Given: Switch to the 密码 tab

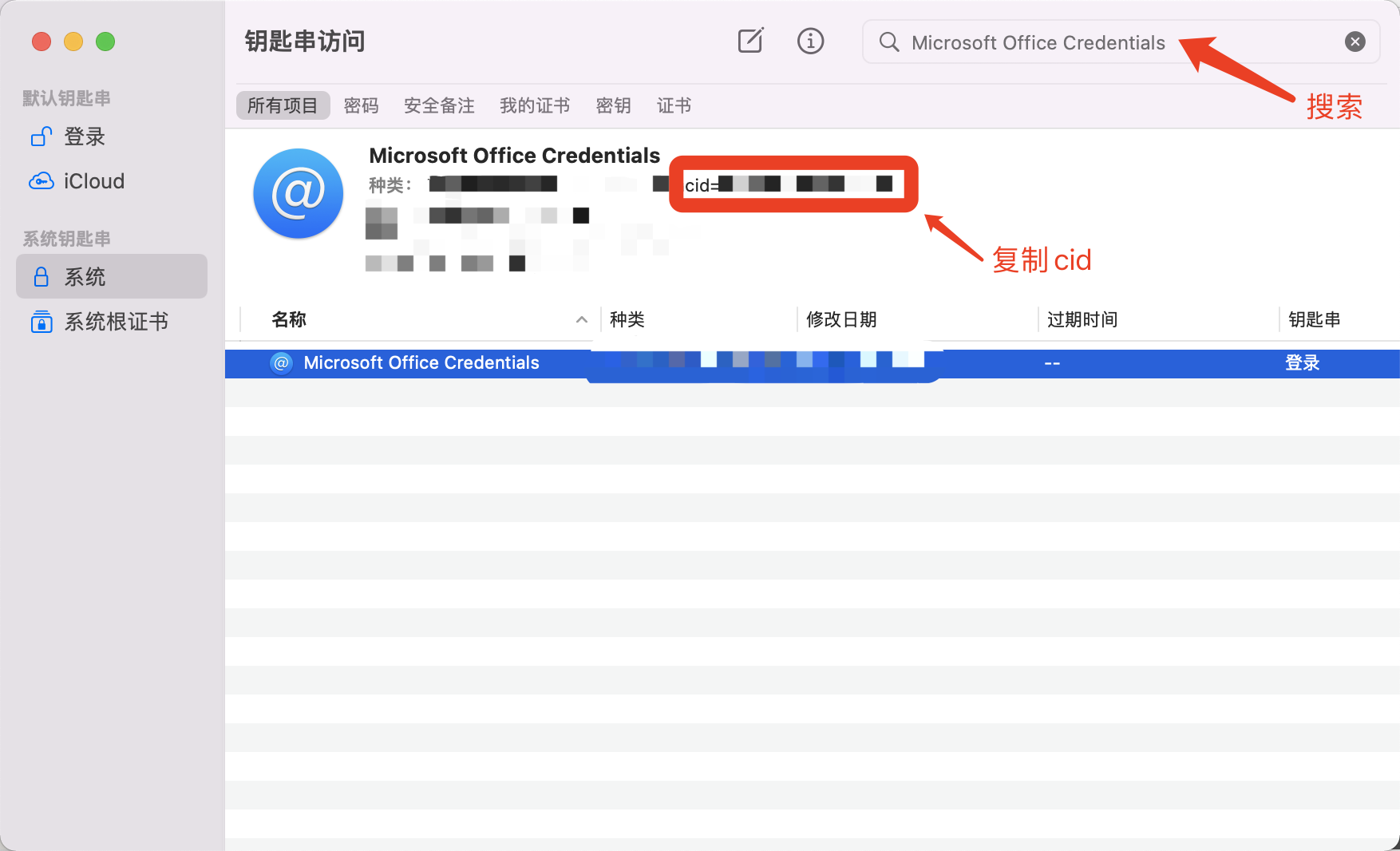Looking at the screenshot, I should point(361,105).
